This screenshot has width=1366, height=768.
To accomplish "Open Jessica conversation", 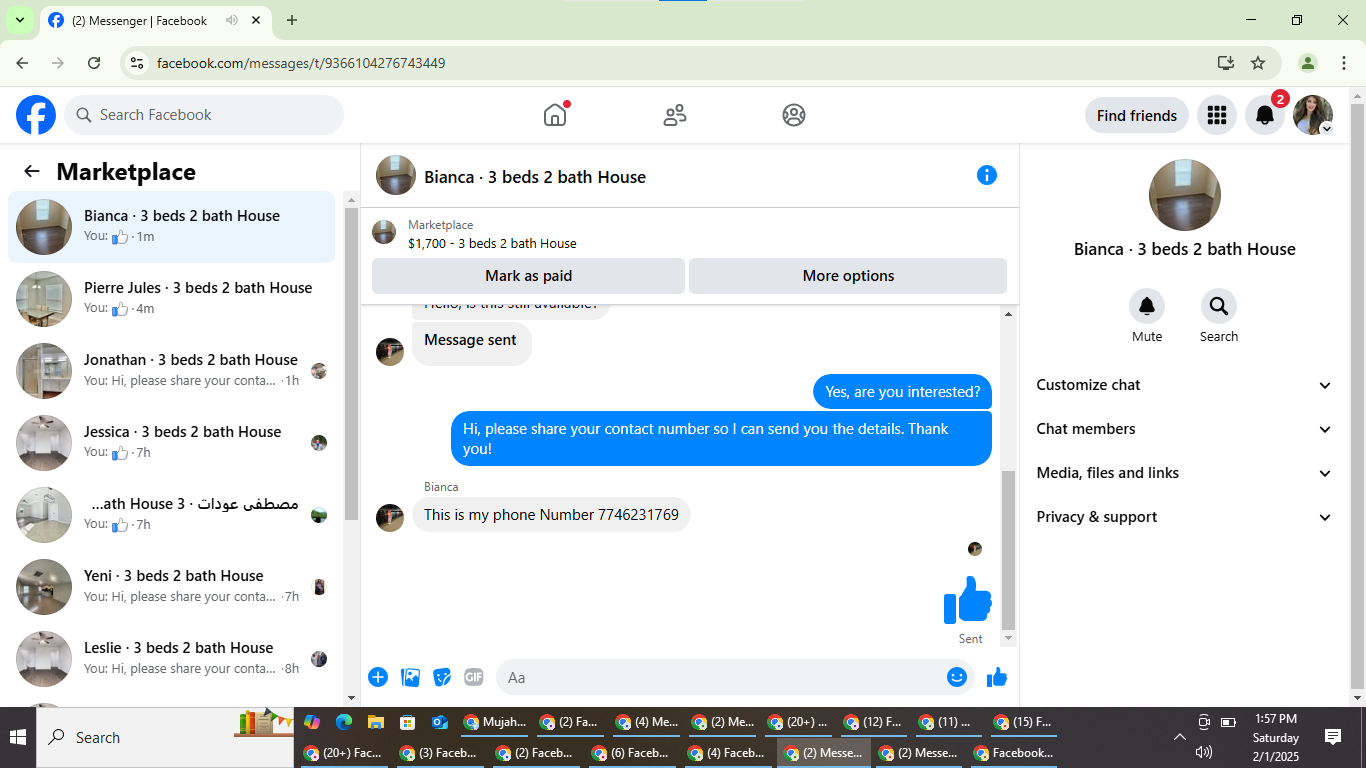I will pyautogui.click(x=172, y=443).
